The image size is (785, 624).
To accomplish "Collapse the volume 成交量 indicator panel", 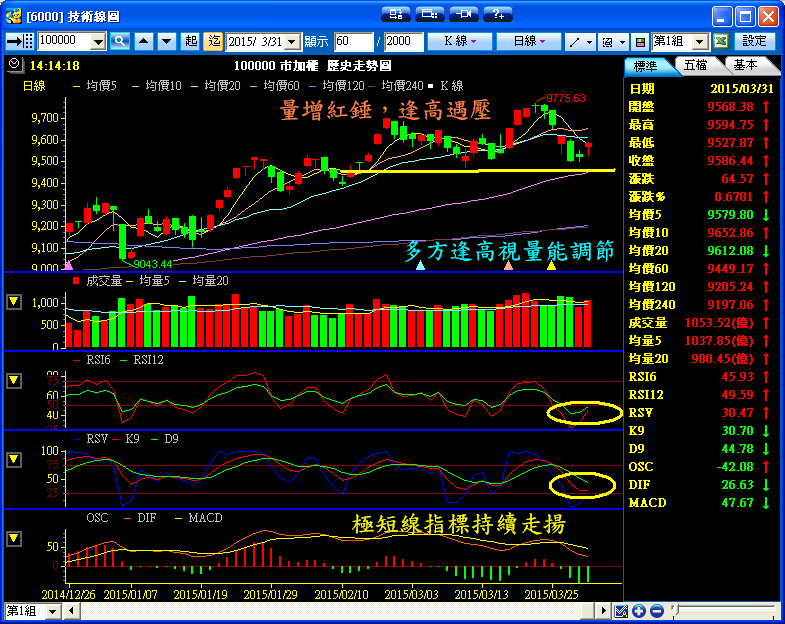I will click(14, 302).
